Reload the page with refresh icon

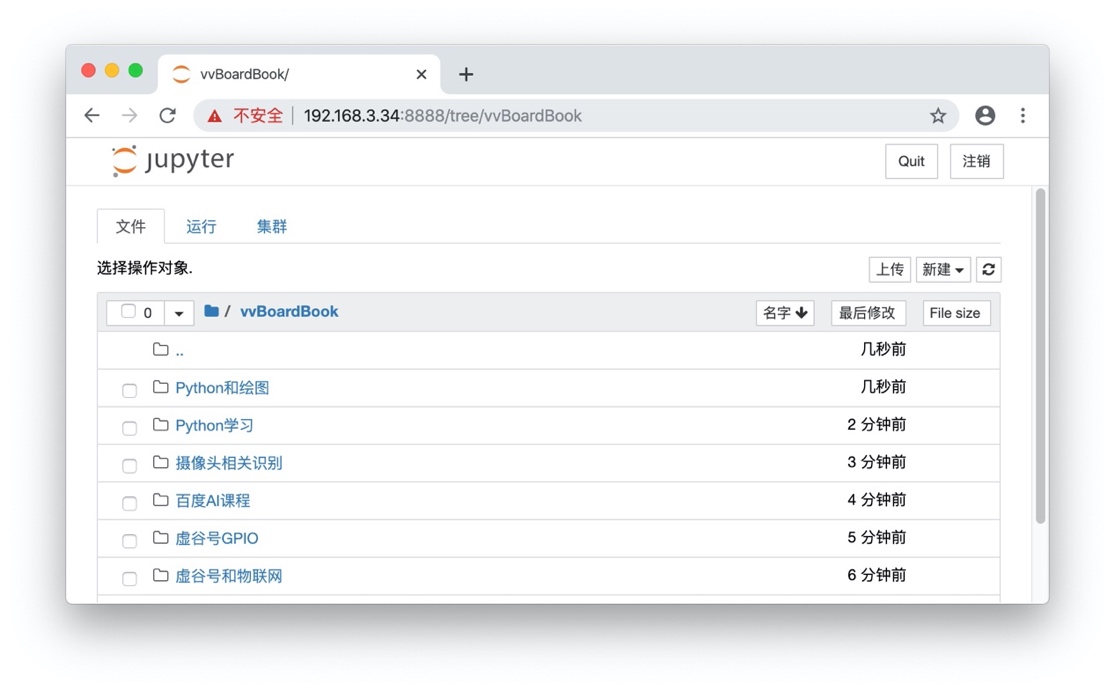click(x=167, y=115)
